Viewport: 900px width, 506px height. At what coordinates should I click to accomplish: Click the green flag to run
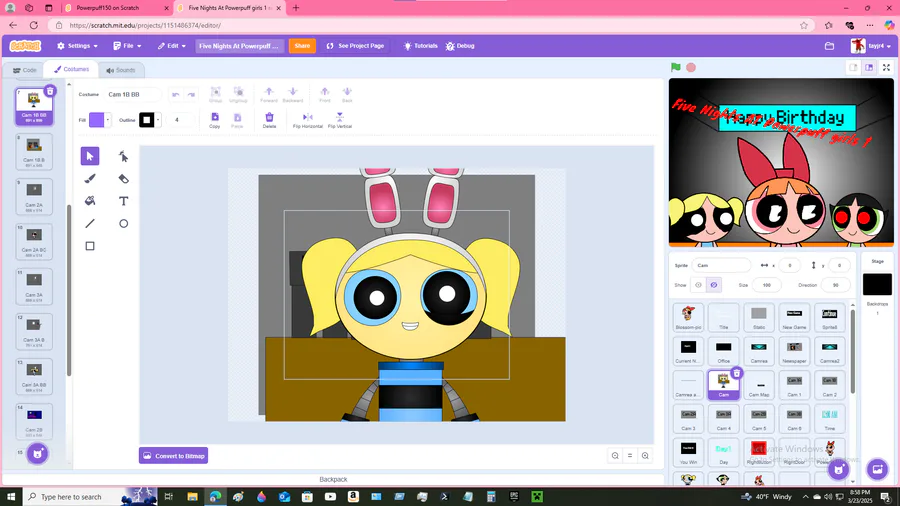coord(676,67)
